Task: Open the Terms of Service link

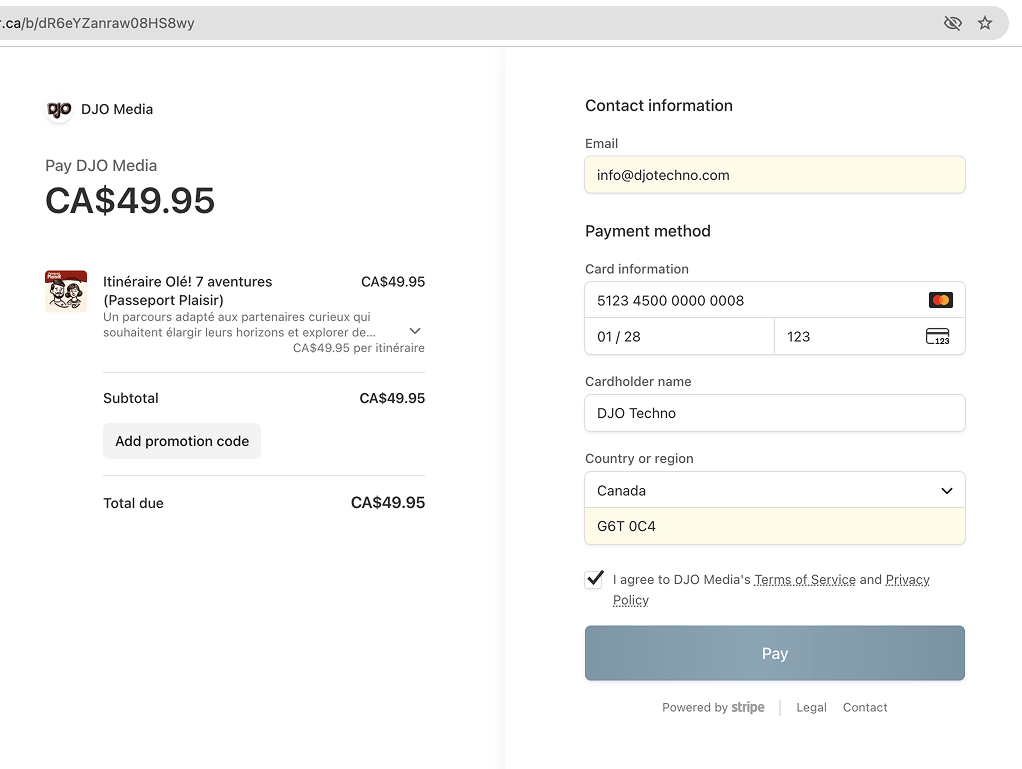Action: pos(805,580)
